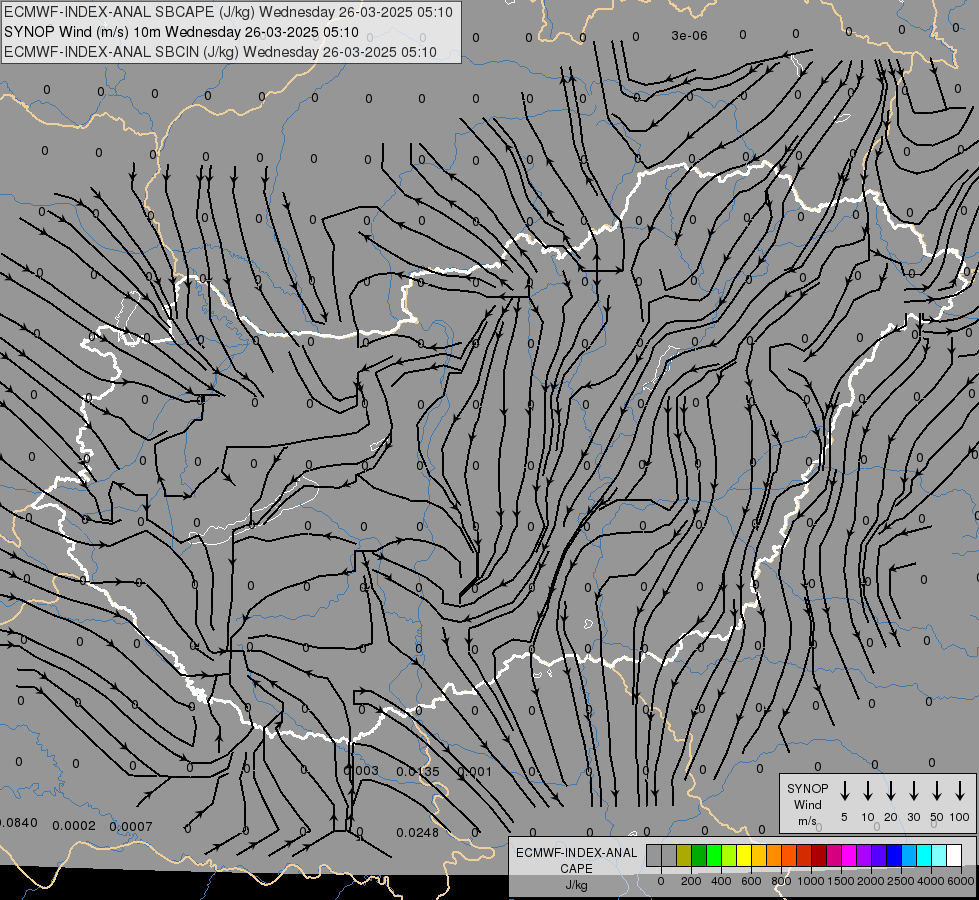Screen dimensions: 979x900
Task: Click the ECMWF-INDEX-ANAL CAPE legend label
Action: (576, 860)
